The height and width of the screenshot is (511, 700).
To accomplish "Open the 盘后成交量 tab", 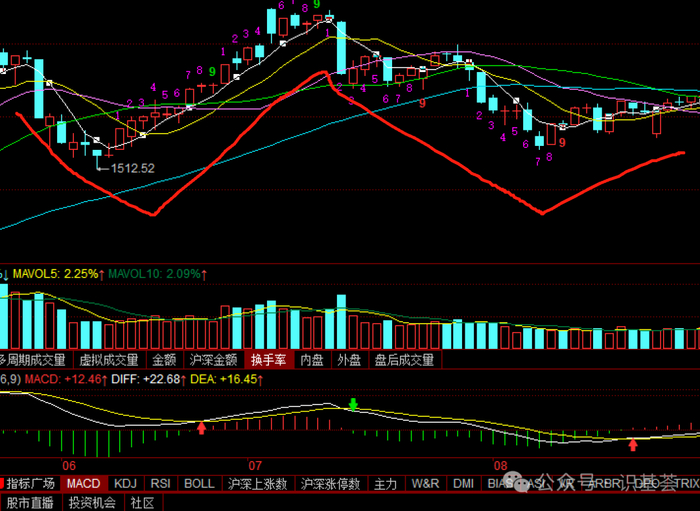I will coord(404,360).
